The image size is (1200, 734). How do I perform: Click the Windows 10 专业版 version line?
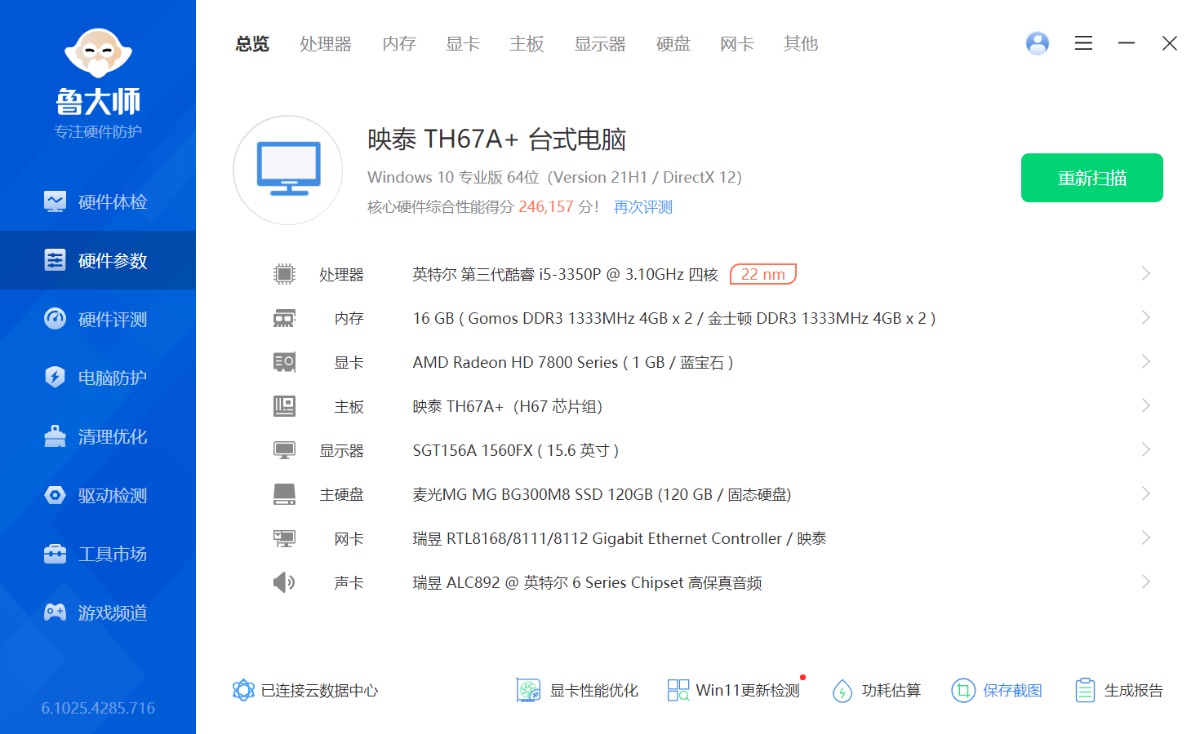[555, 177]
